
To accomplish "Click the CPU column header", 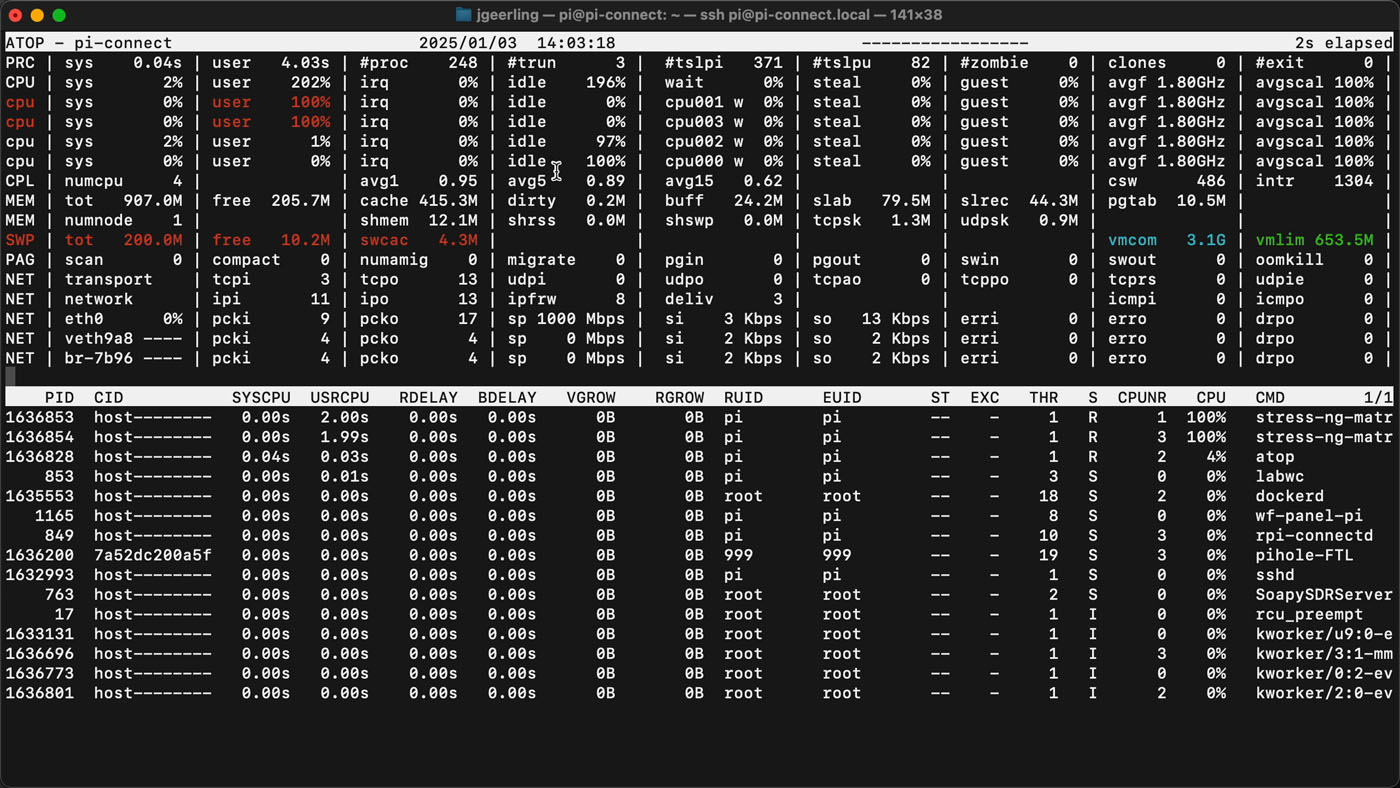I will coord(1210,396).
